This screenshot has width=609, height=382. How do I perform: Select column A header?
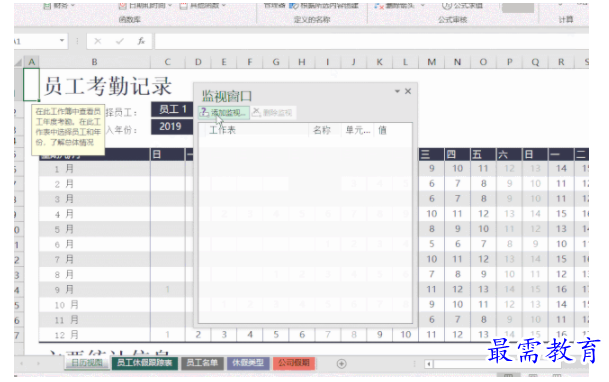click(x=31, y=62)
